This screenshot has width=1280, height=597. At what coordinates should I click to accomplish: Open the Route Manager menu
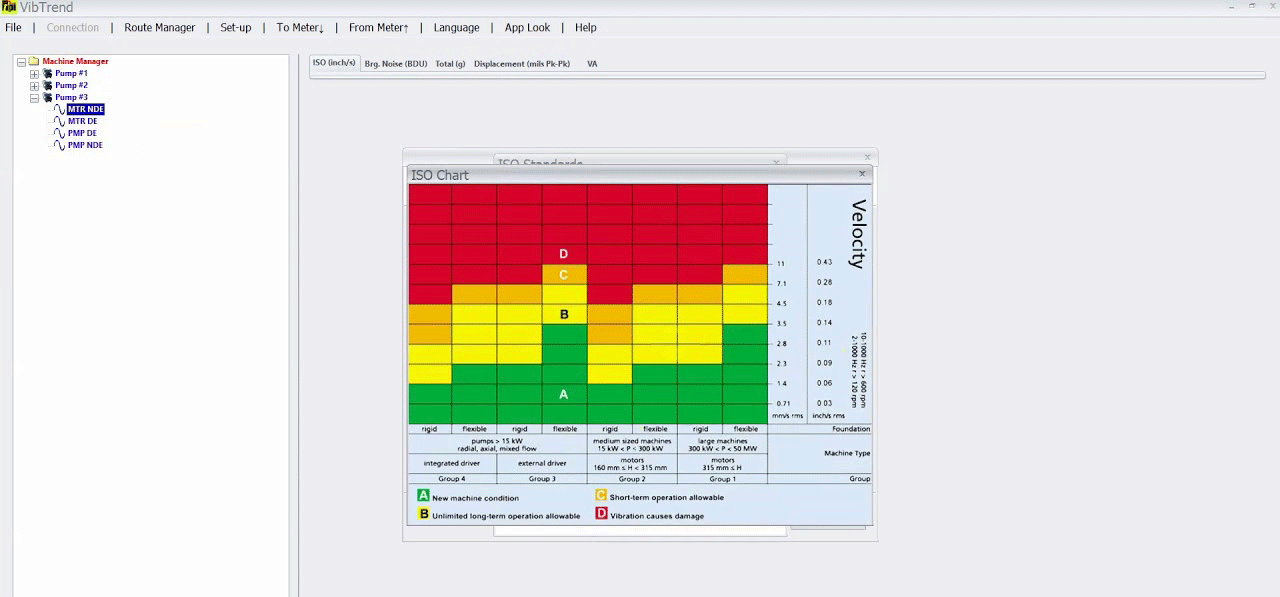(x=159, y=28)
